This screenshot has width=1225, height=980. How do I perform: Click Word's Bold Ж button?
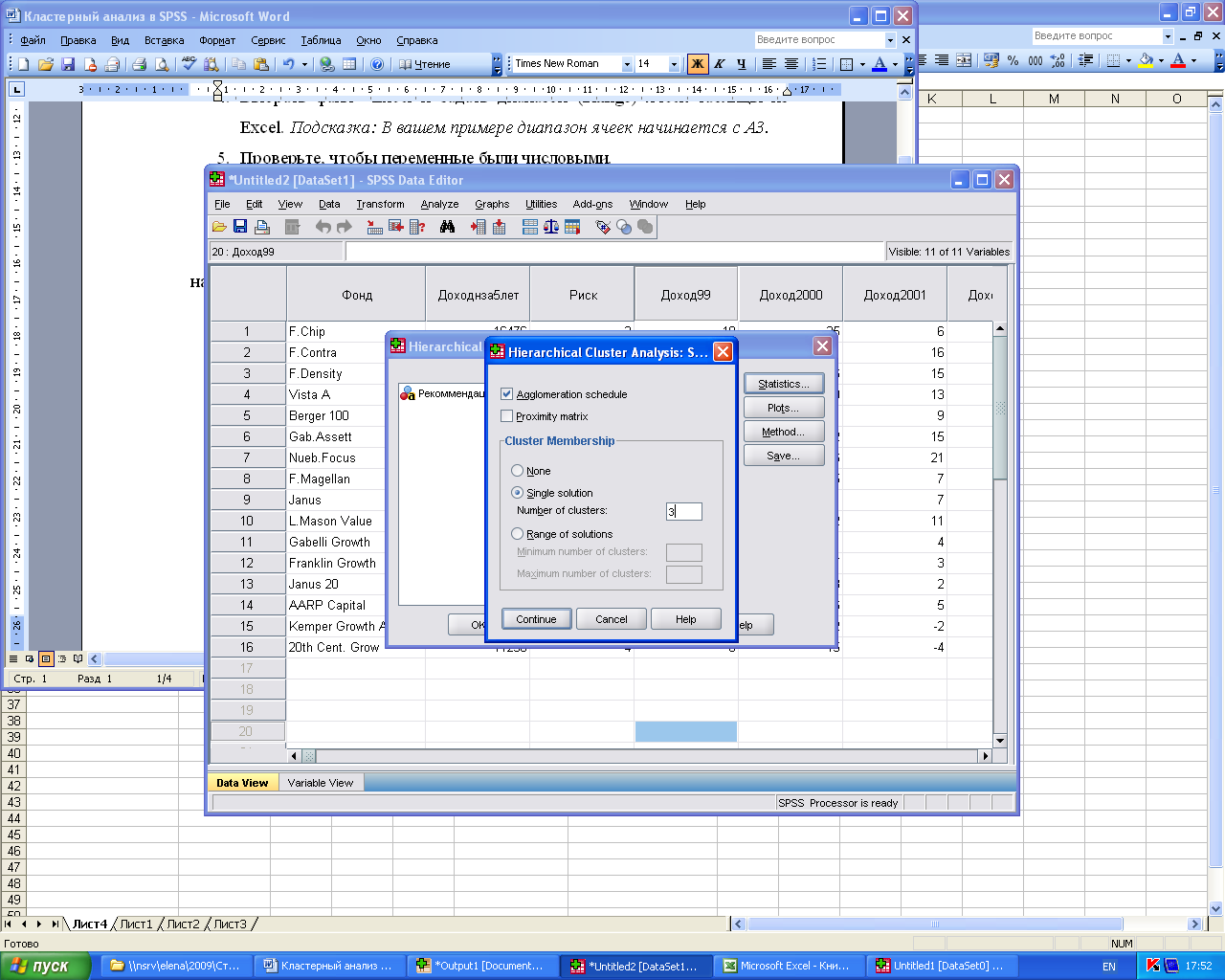[698, 64]
